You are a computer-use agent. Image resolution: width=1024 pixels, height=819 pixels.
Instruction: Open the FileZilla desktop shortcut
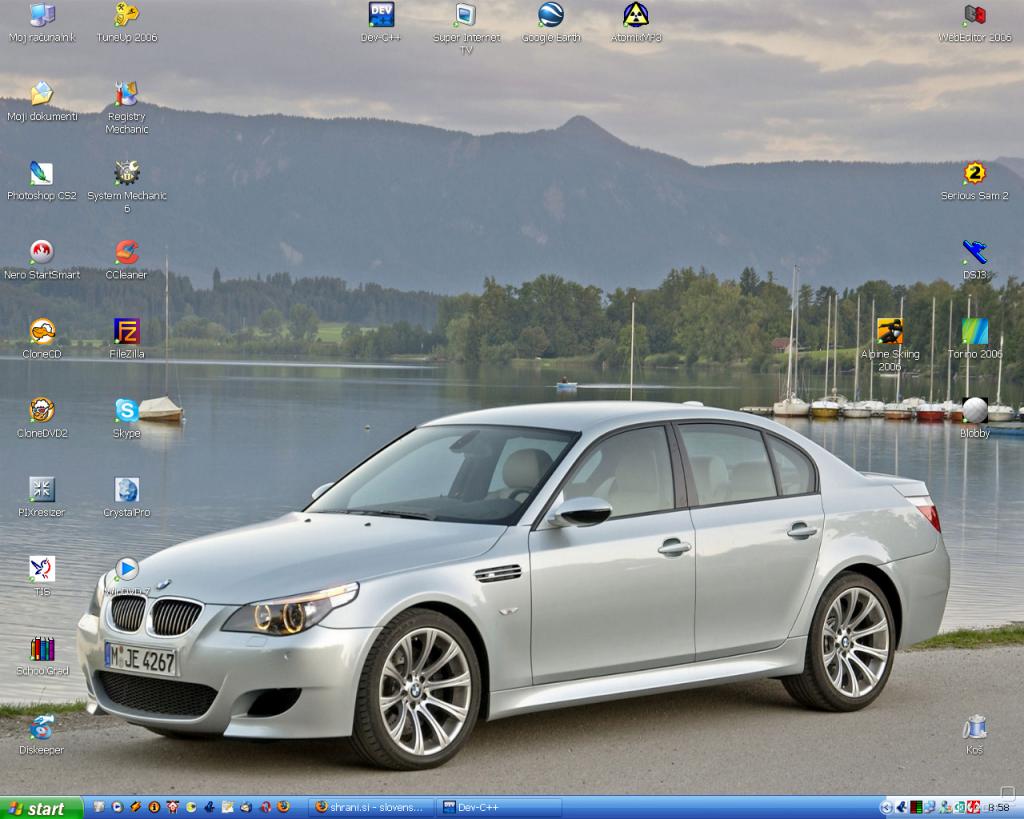(127, 339)
